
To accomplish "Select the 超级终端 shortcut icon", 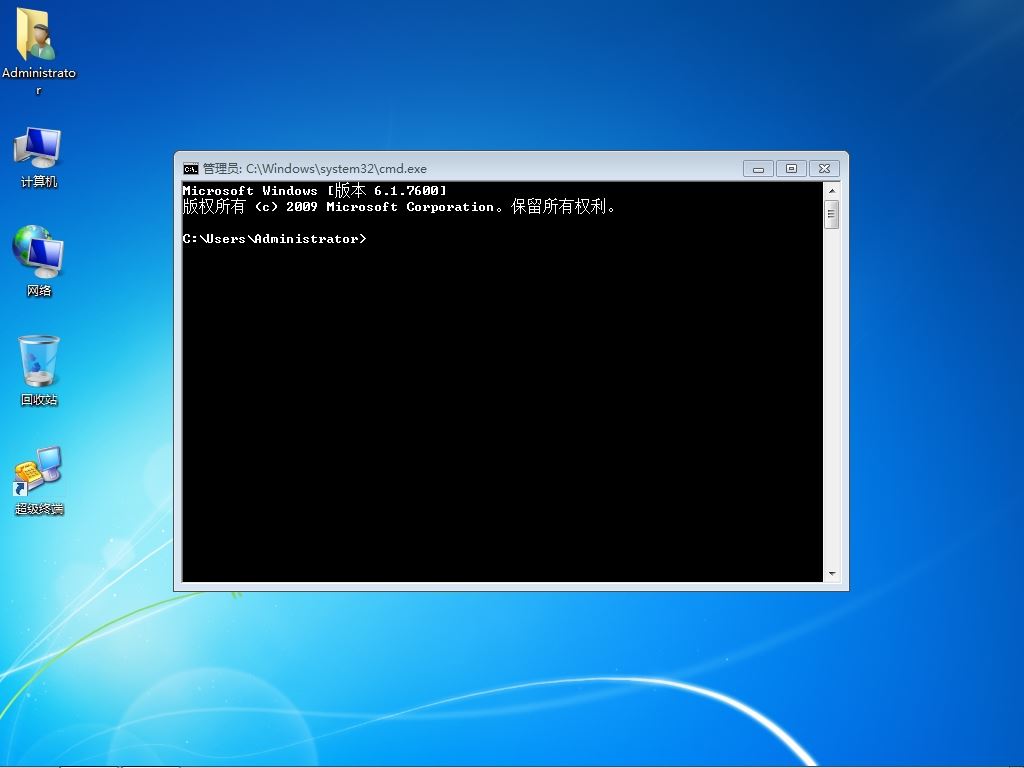I will [39, 481].
